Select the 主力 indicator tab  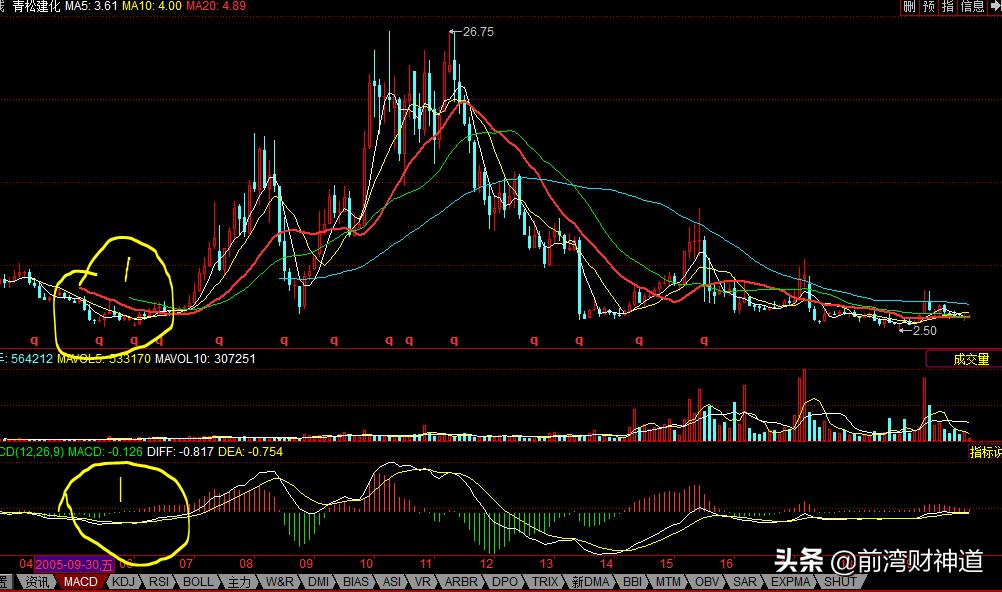(240, 581)
